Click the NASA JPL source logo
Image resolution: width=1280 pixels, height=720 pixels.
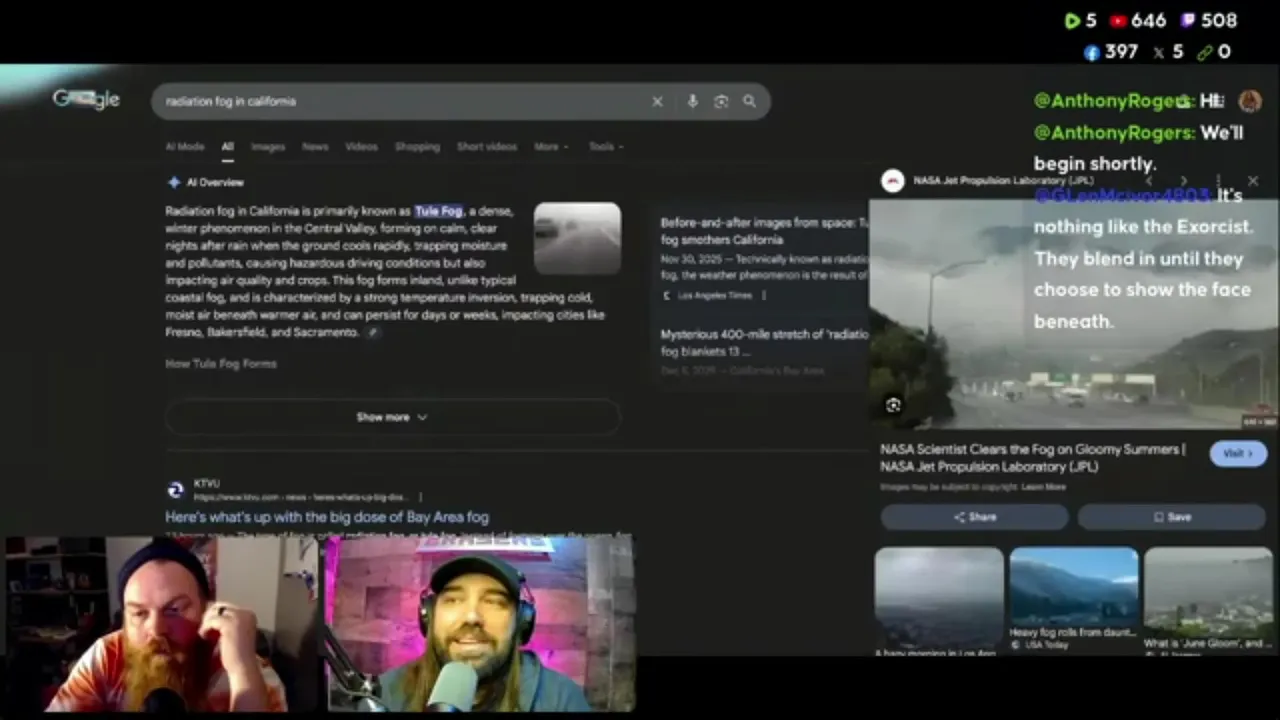point(893,181)
